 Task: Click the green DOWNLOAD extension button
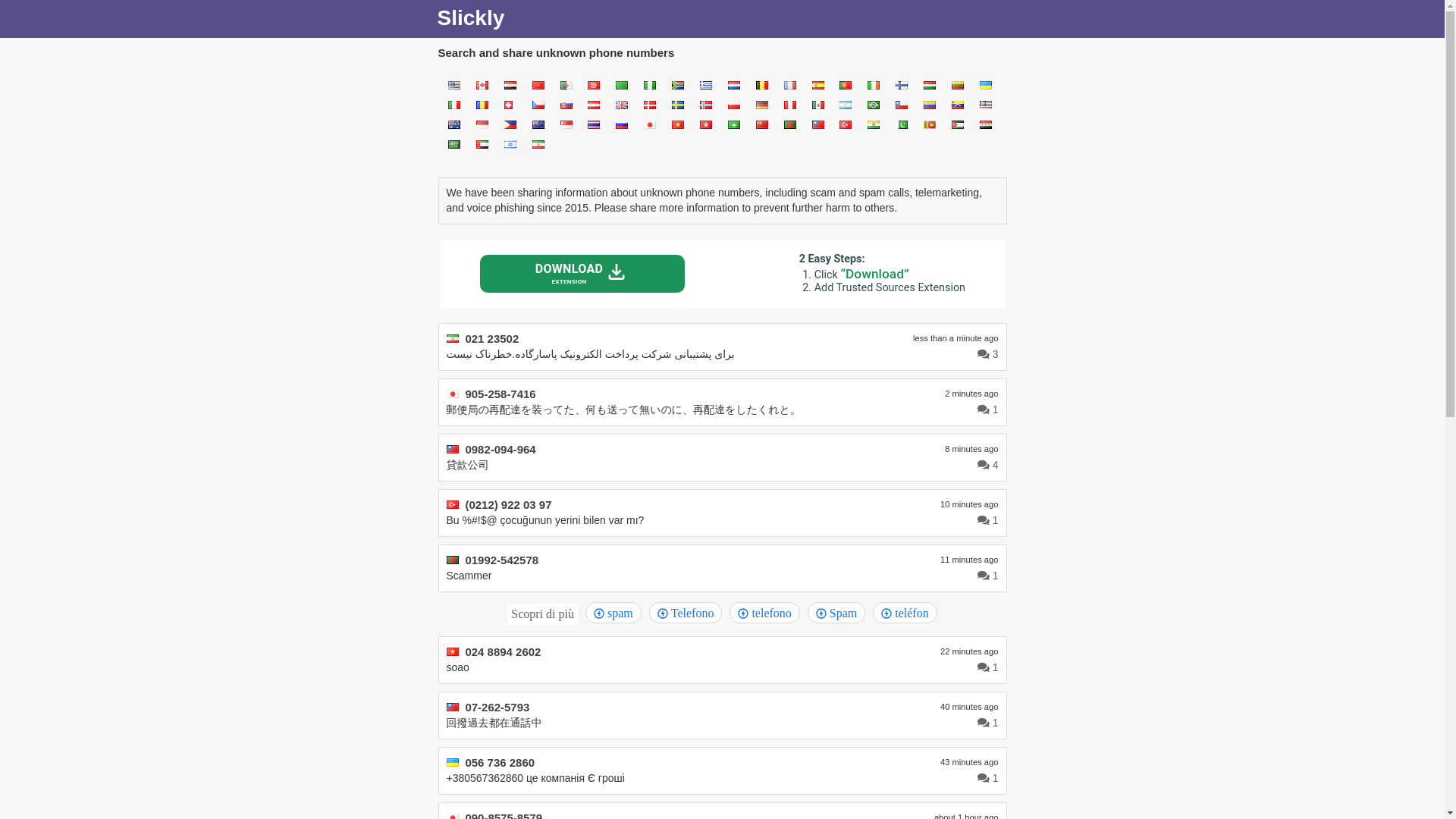[582, 274]
